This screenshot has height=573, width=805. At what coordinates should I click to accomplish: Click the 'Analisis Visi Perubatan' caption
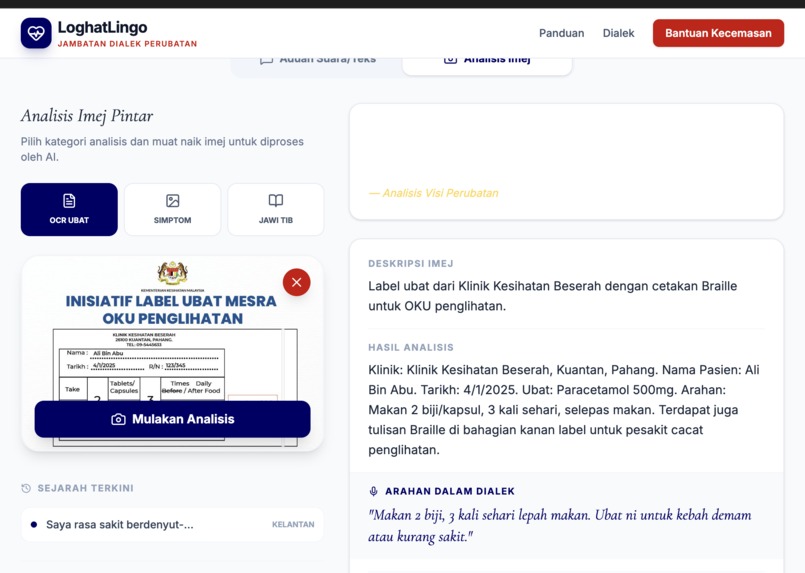click(x=433, y=193)
